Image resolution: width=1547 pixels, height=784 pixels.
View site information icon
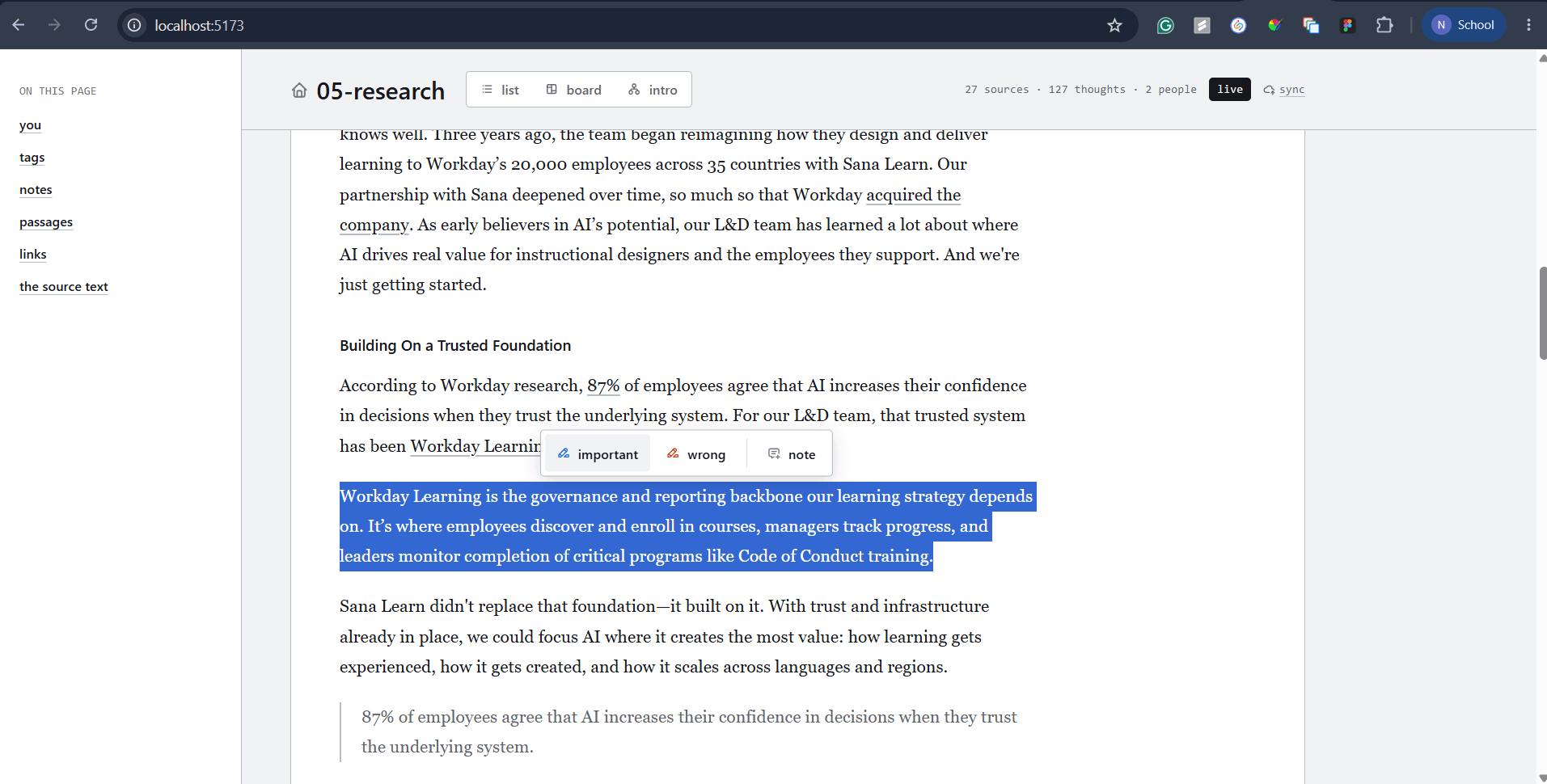click(x=134, y=25)
